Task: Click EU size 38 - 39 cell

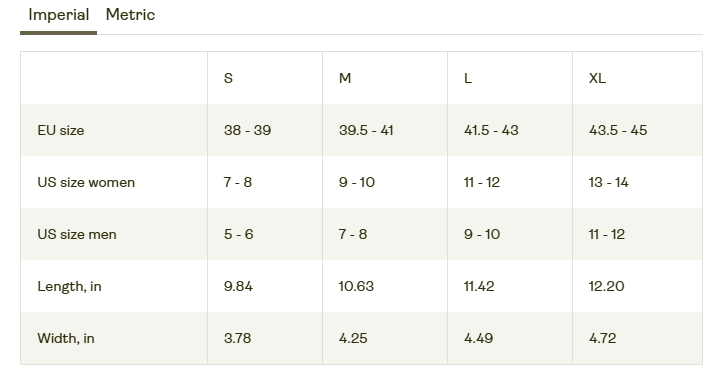Action: 248,130
